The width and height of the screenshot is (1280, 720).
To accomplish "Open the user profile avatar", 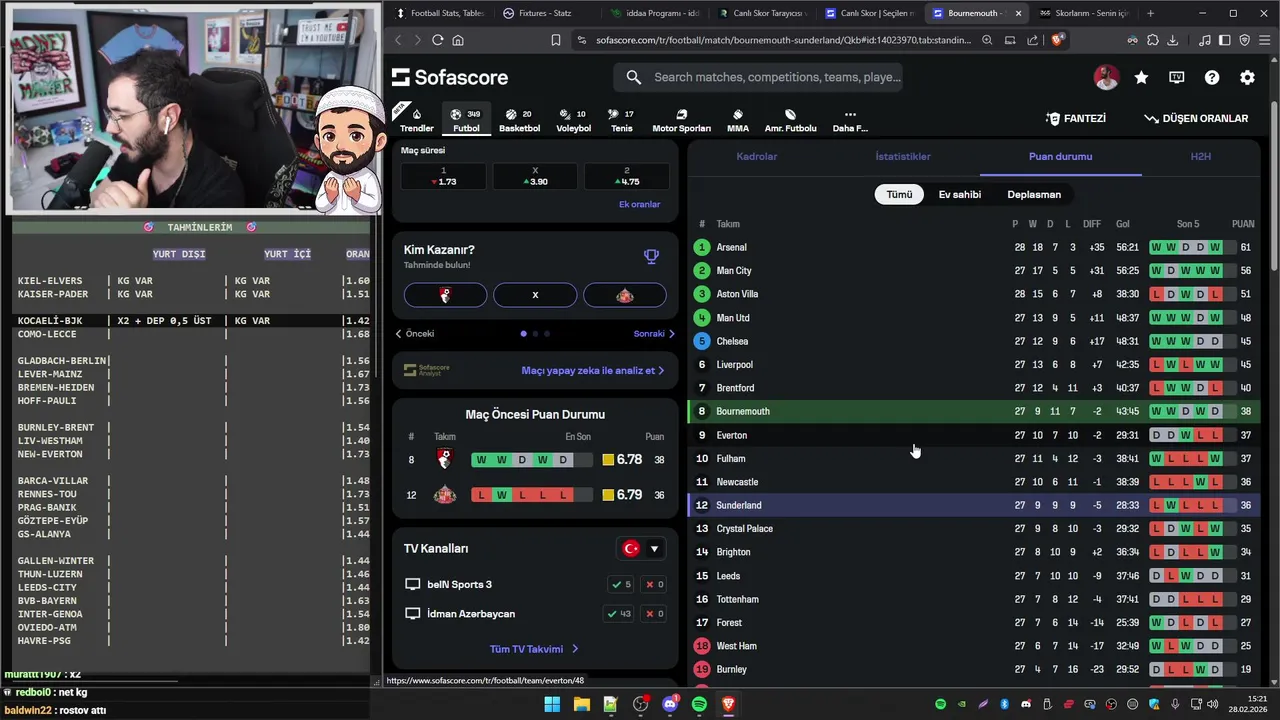I will click(1106, 77).
